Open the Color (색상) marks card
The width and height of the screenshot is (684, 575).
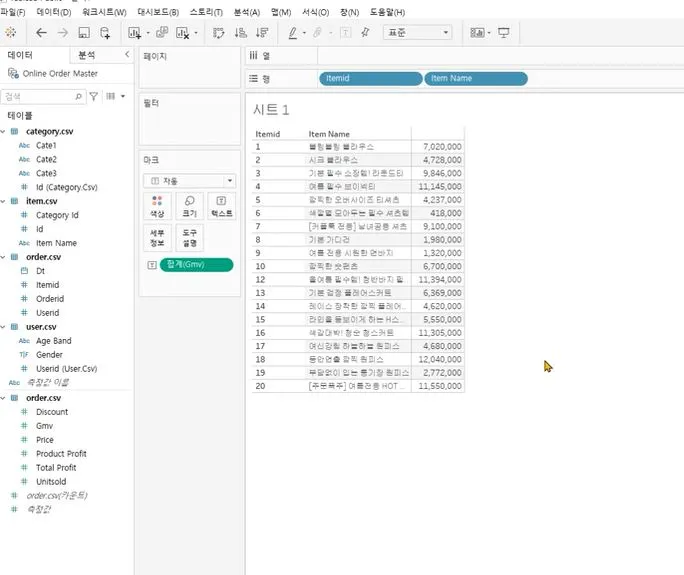[x=157, y=206]
